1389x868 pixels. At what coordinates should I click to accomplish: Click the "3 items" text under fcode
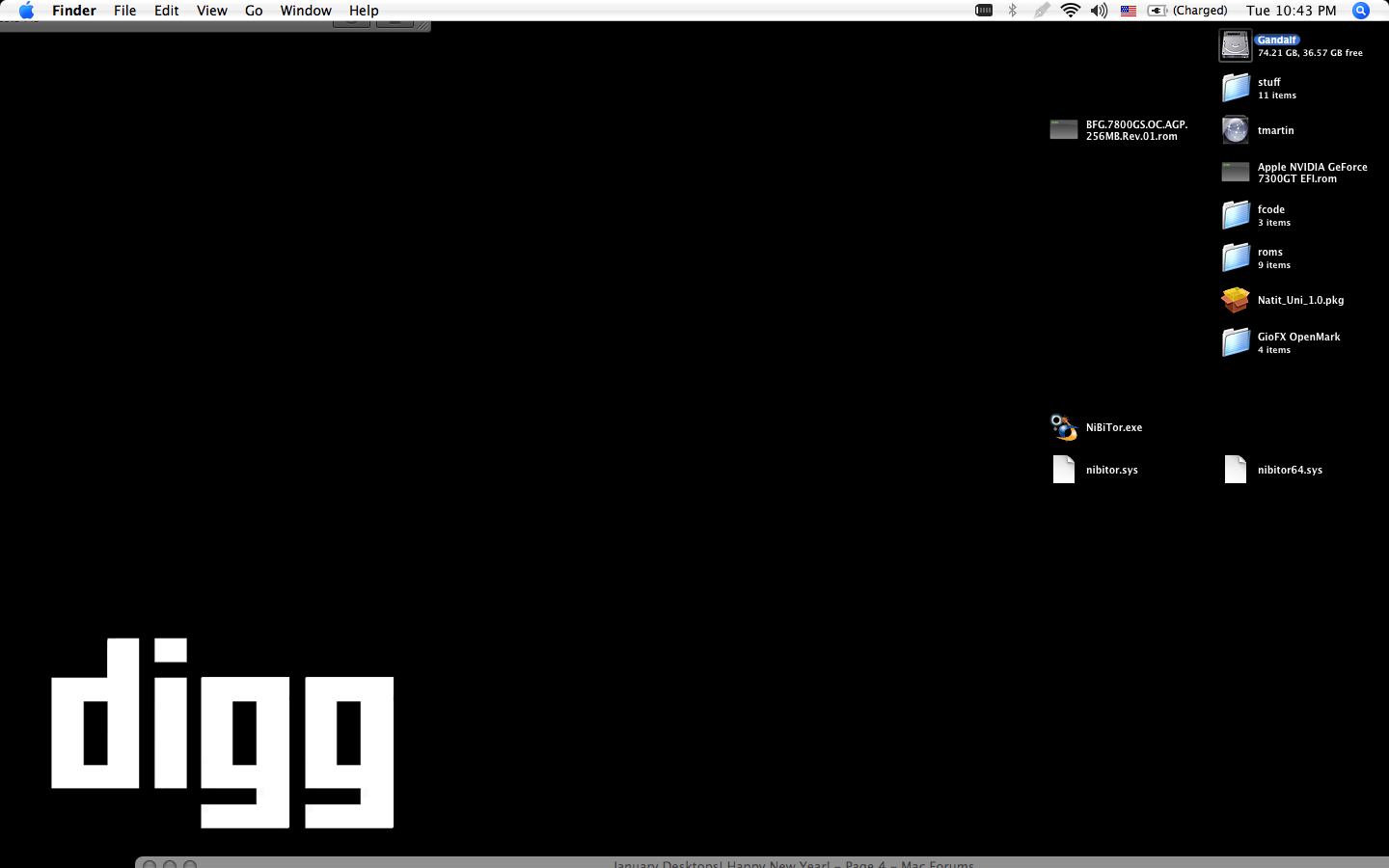(x=1274, y=223)
